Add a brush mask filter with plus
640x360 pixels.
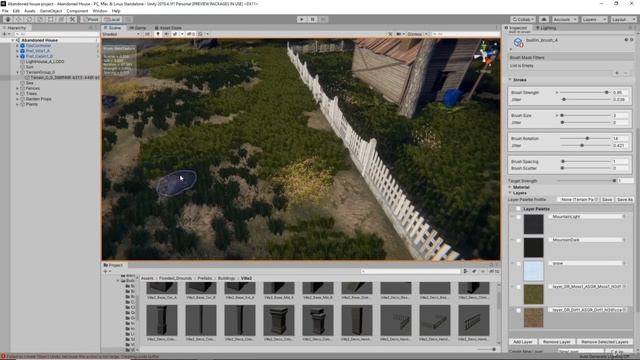[x=617, y=73]
